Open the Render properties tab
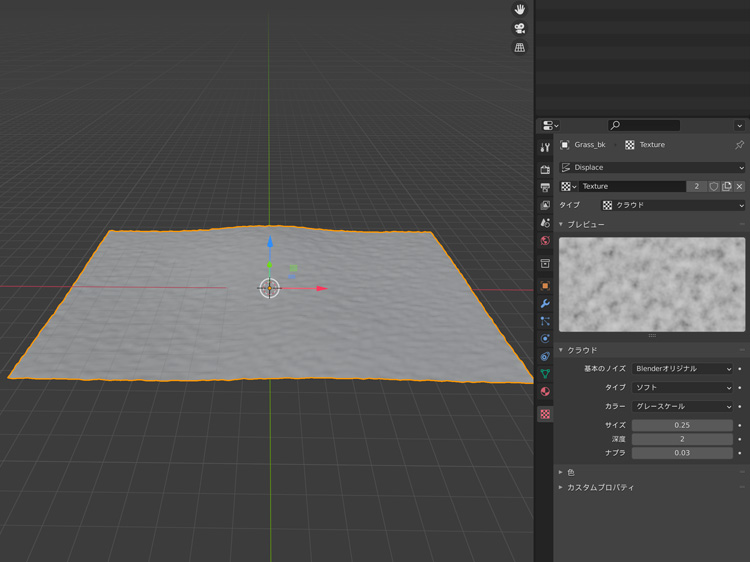 point(545,170)
